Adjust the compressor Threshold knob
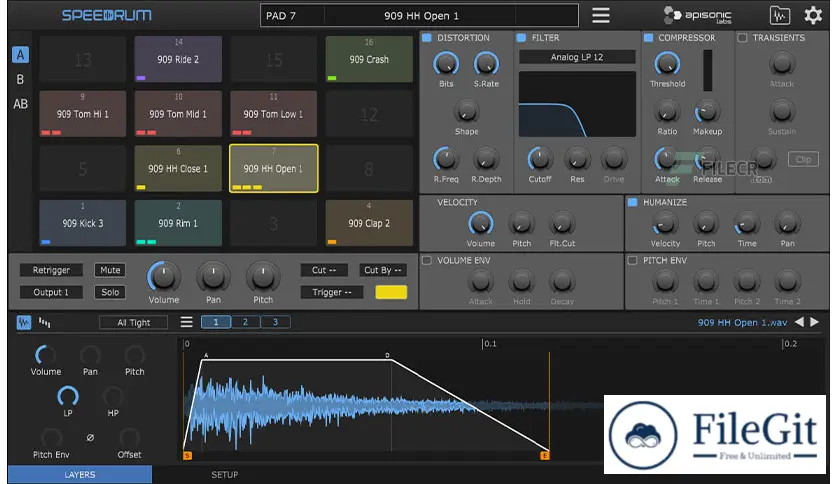The width and height of the screenshot is (836, 484). tap(667, 64)
